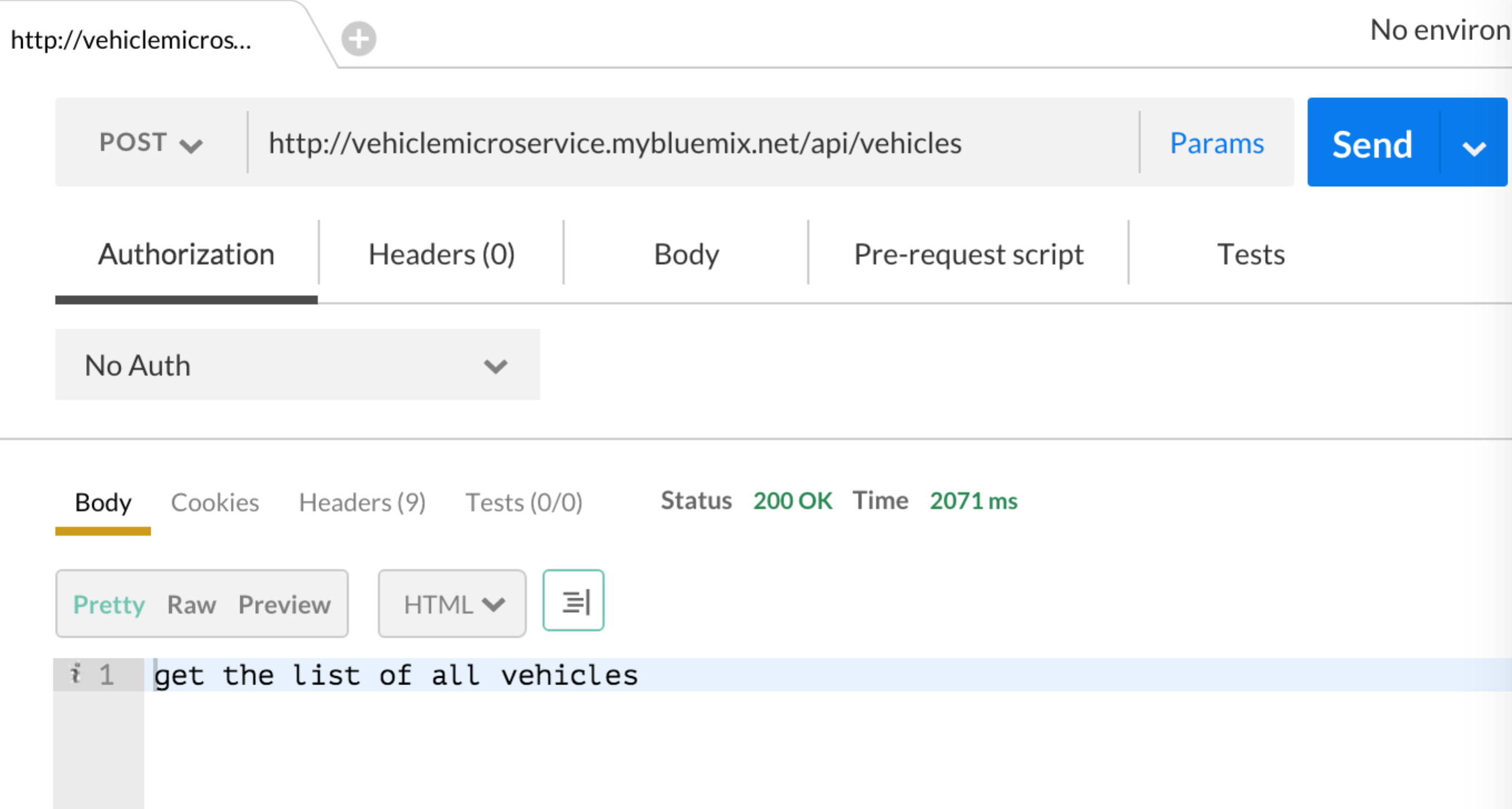
Task: Open the Tests request tab
Action: point(1251,254)
